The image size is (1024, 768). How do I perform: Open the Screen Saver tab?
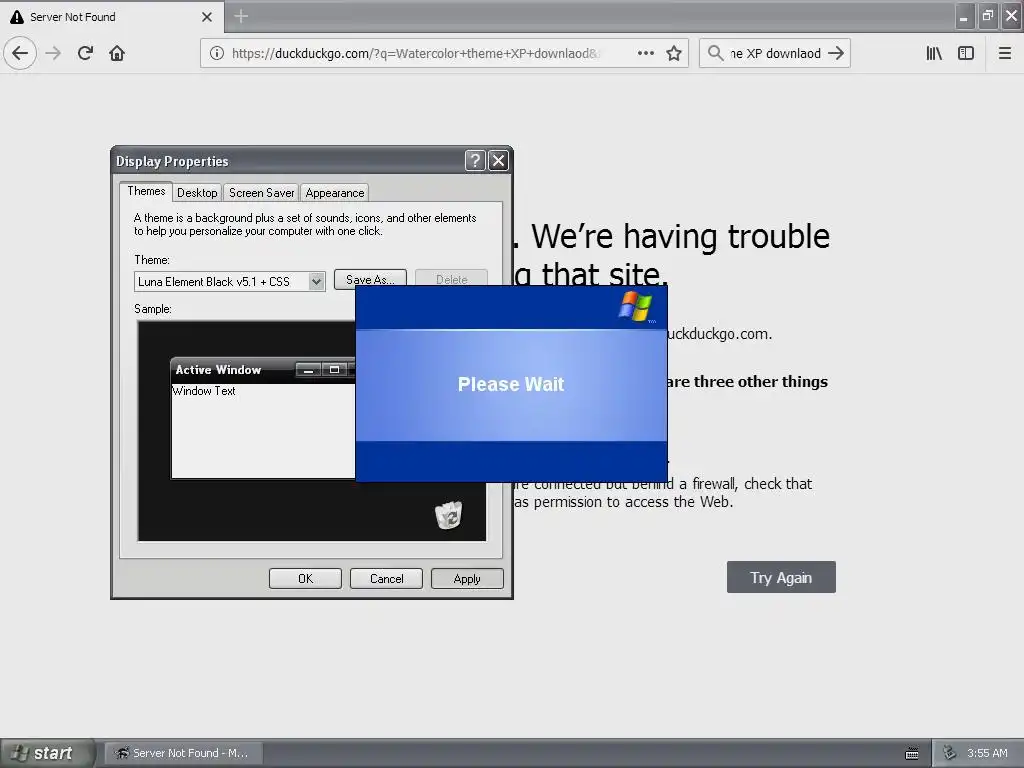(x=261, y=193)
